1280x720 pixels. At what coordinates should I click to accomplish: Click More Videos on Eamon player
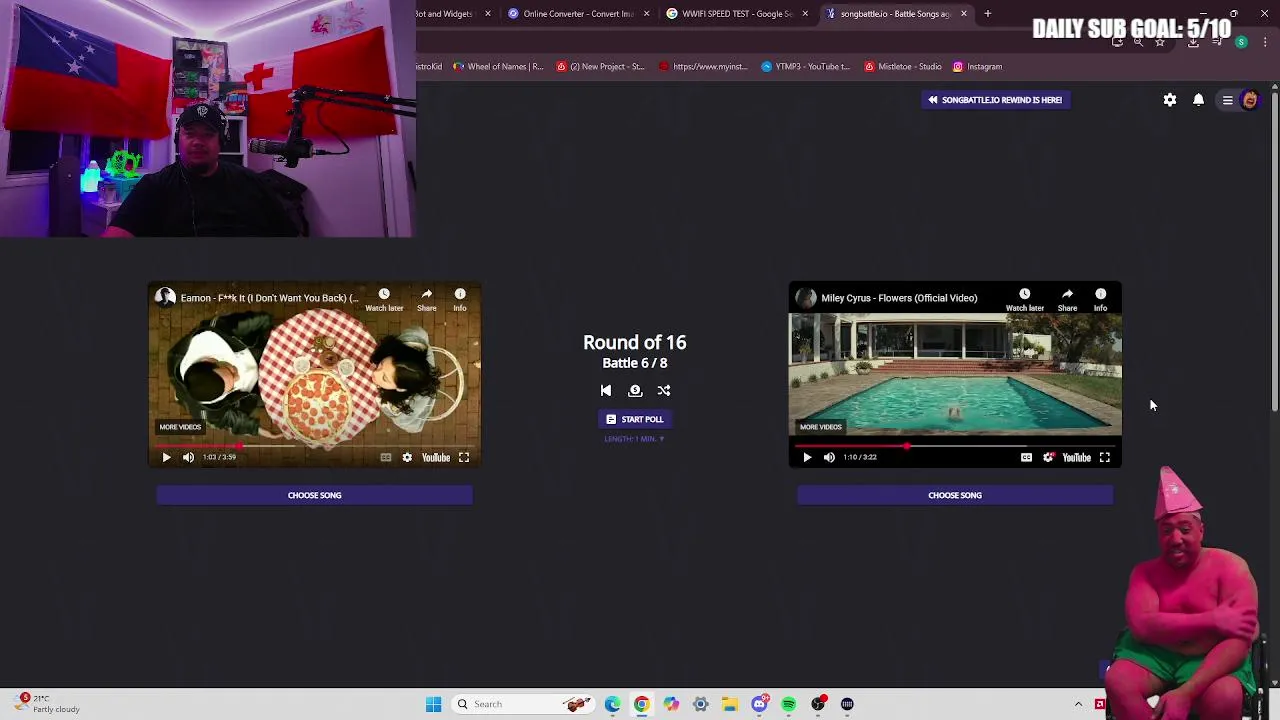click(x=180, y=427)
